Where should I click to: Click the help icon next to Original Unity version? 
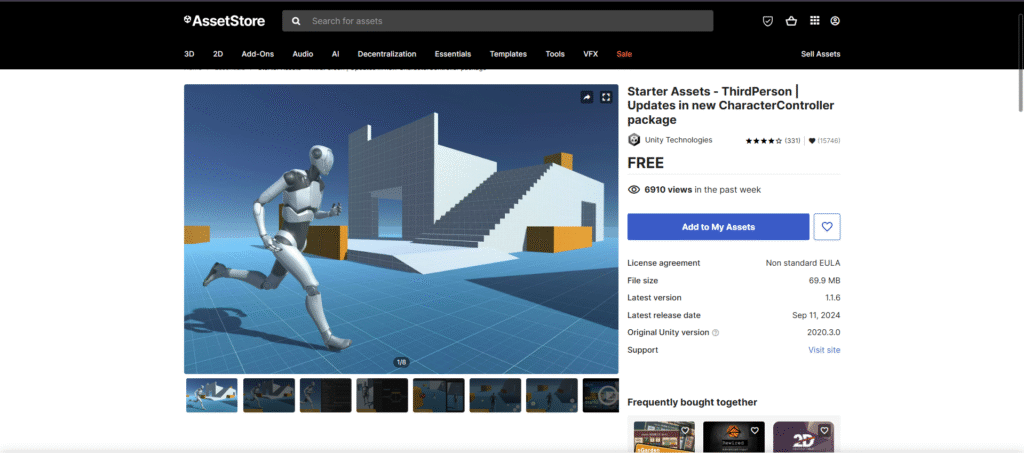point(716,333)
